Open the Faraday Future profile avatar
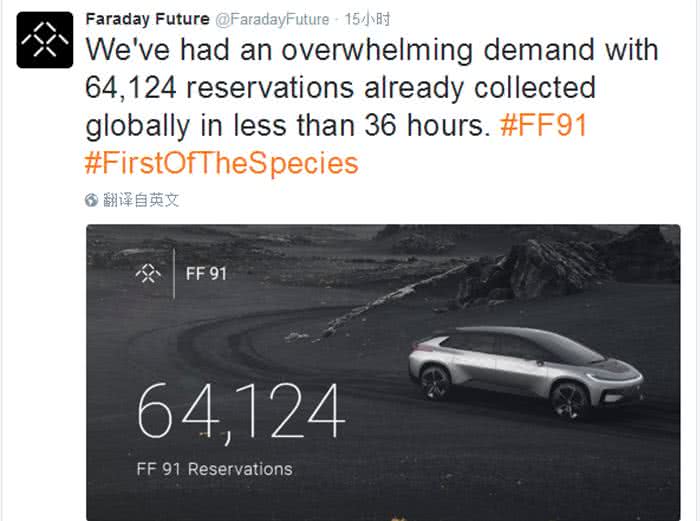700x521 pixels. coord(45,40)
